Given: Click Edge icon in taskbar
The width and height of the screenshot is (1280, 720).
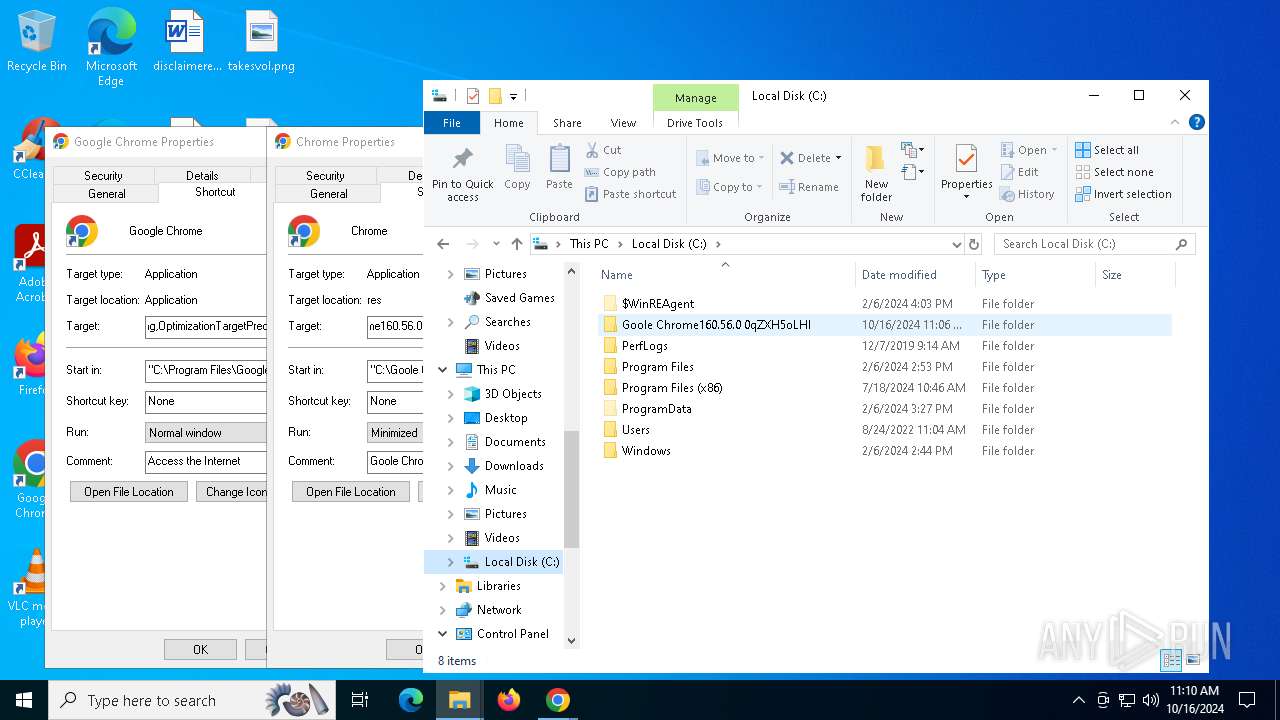Looking at the screenshot, I should [x=411, y=700].
